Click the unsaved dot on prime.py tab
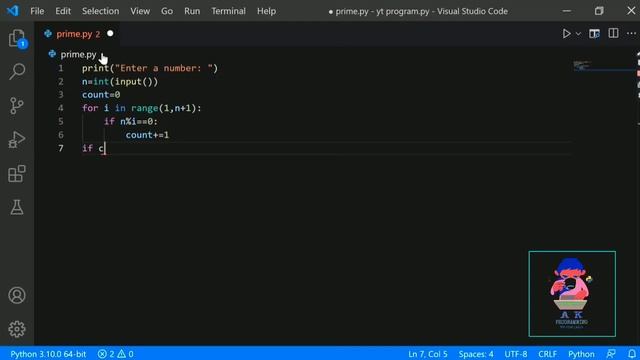640x360 pixels. 110,33
